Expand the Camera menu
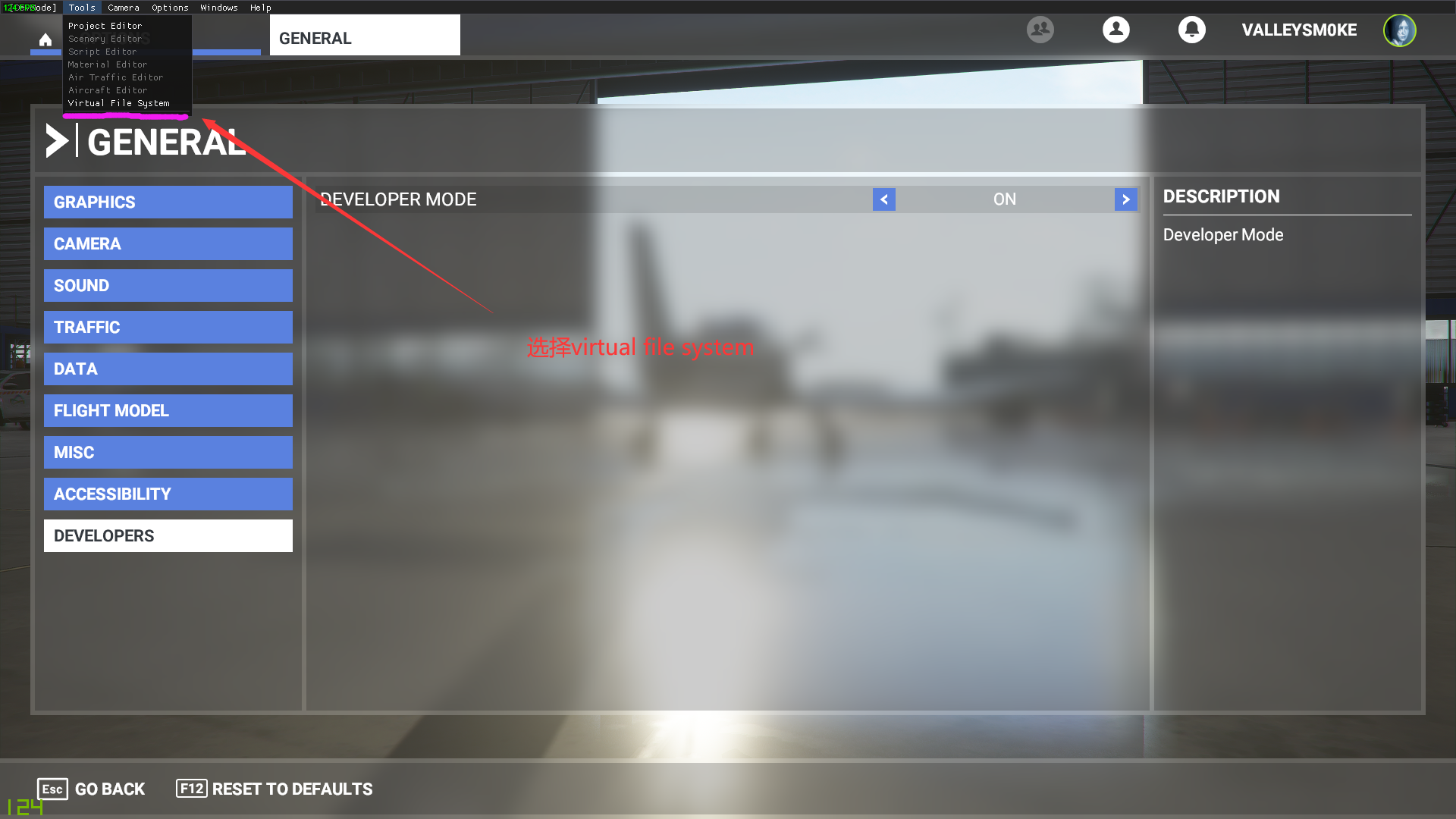 coord(123,7)
